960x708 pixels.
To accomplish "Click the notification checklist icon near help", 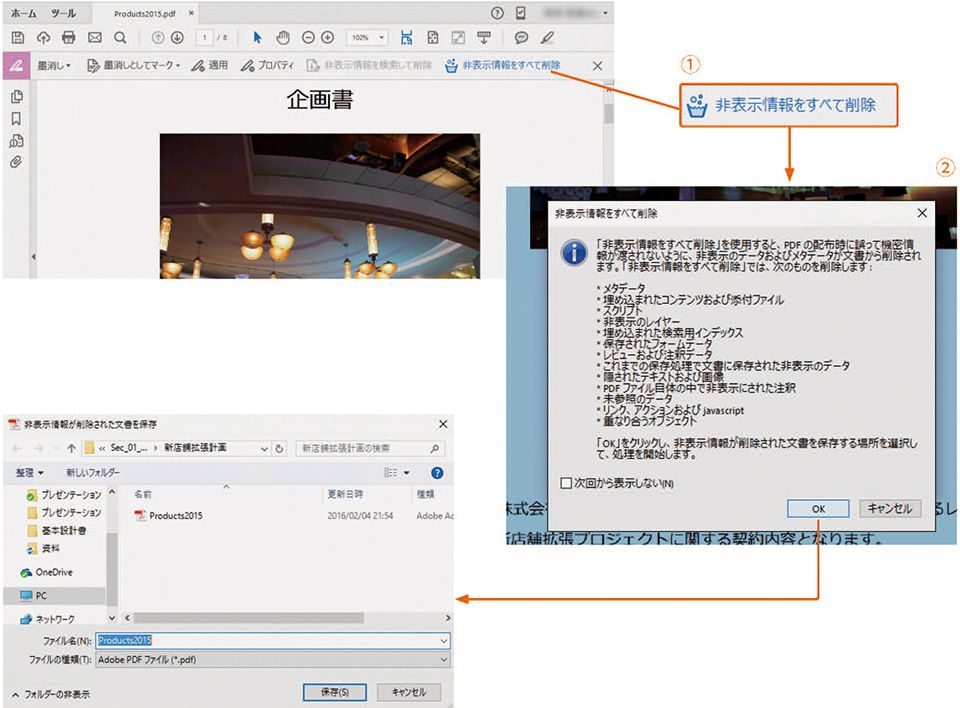I will (x=521, y=13).
